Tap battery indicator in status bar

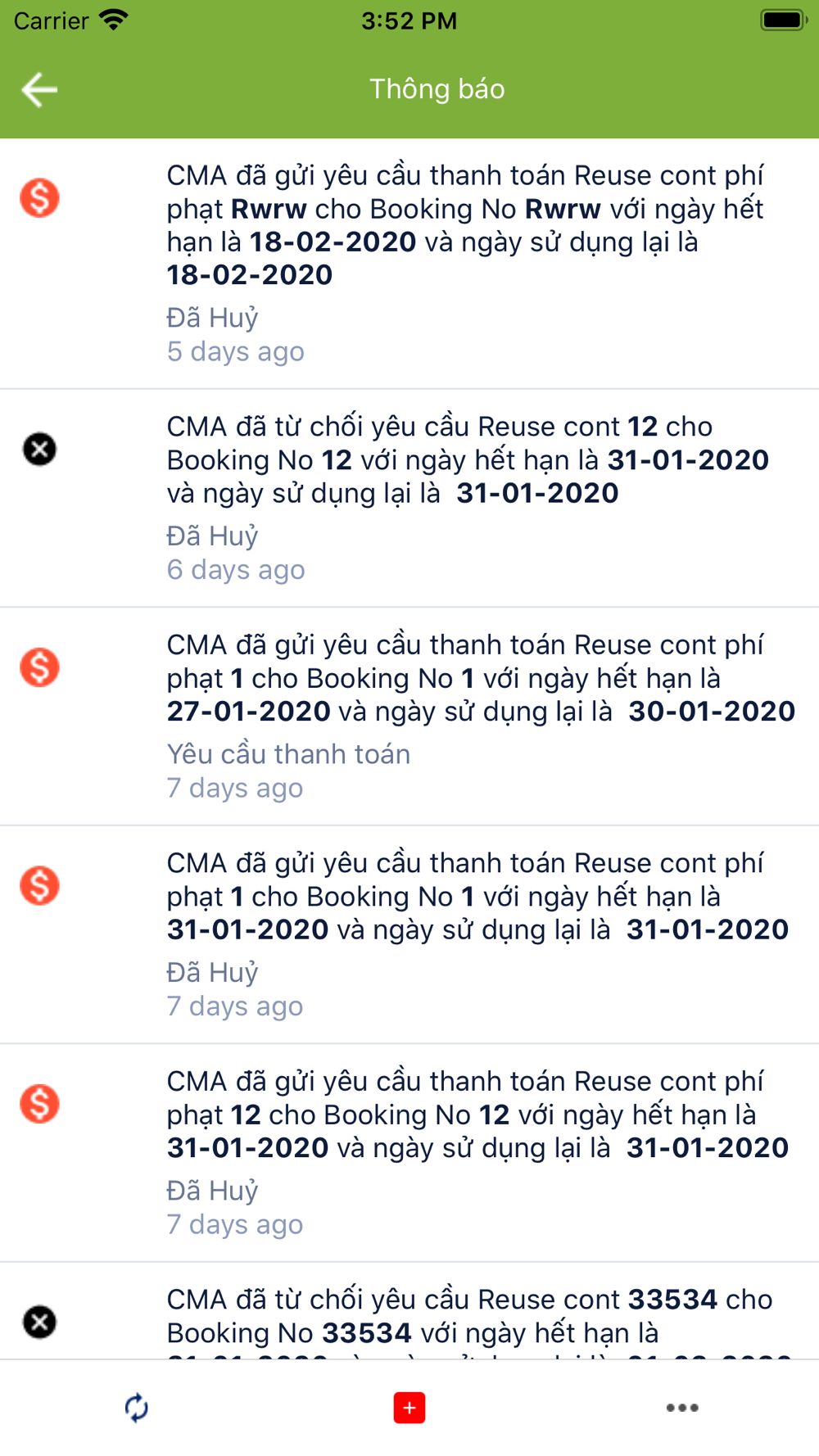tap(784, 20)
